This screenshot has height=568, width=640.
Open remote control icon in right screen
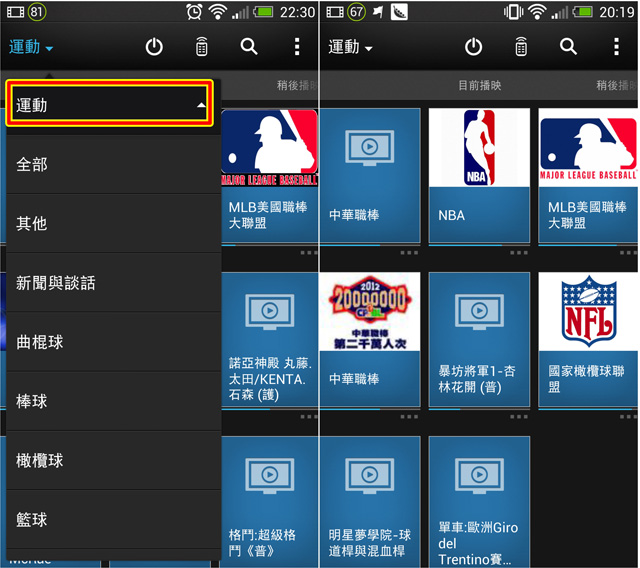(521, 47)
